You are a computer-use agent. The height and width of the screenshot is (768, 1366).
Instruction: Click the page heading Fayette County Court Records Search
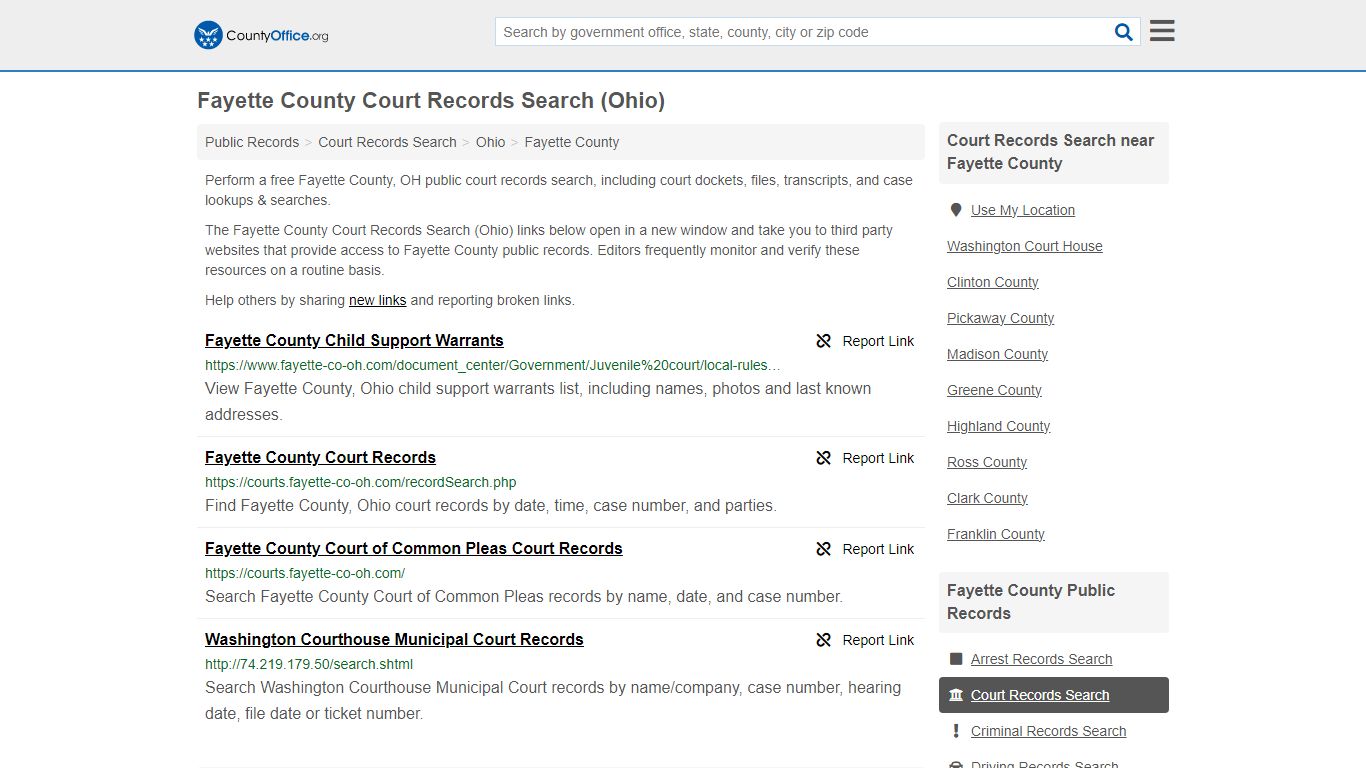click(431, 101)
